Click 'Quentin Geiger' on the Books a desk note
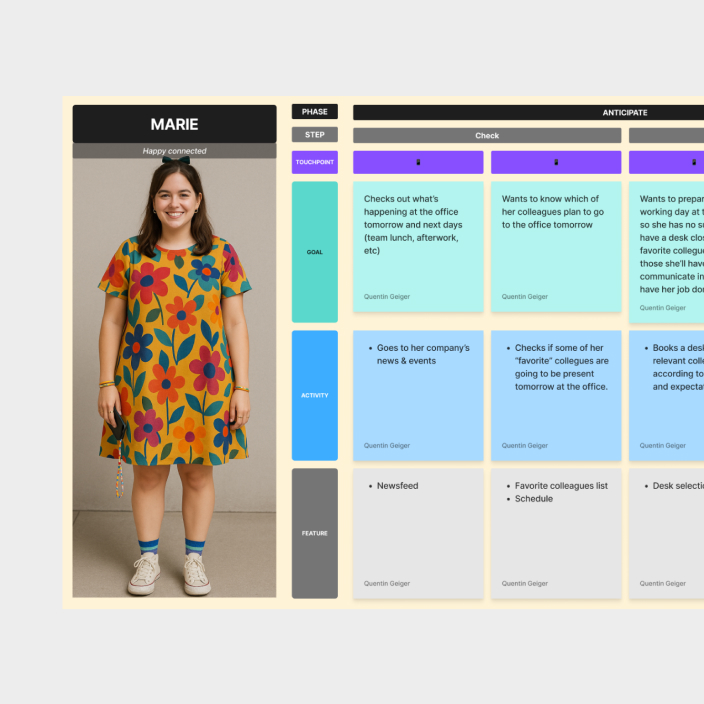704x704 pixels. coord(662,446)
